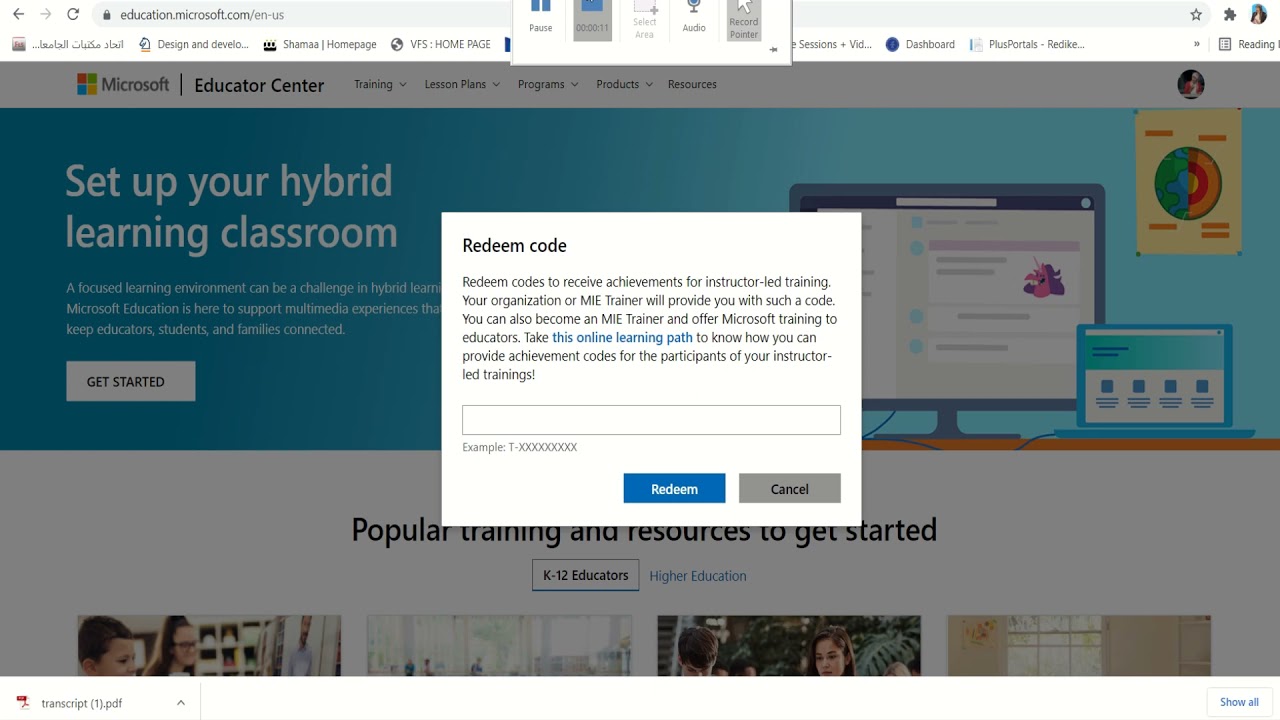Toggle the recorder Audio microphone
Screen dimensions: 1280x720
694,18
